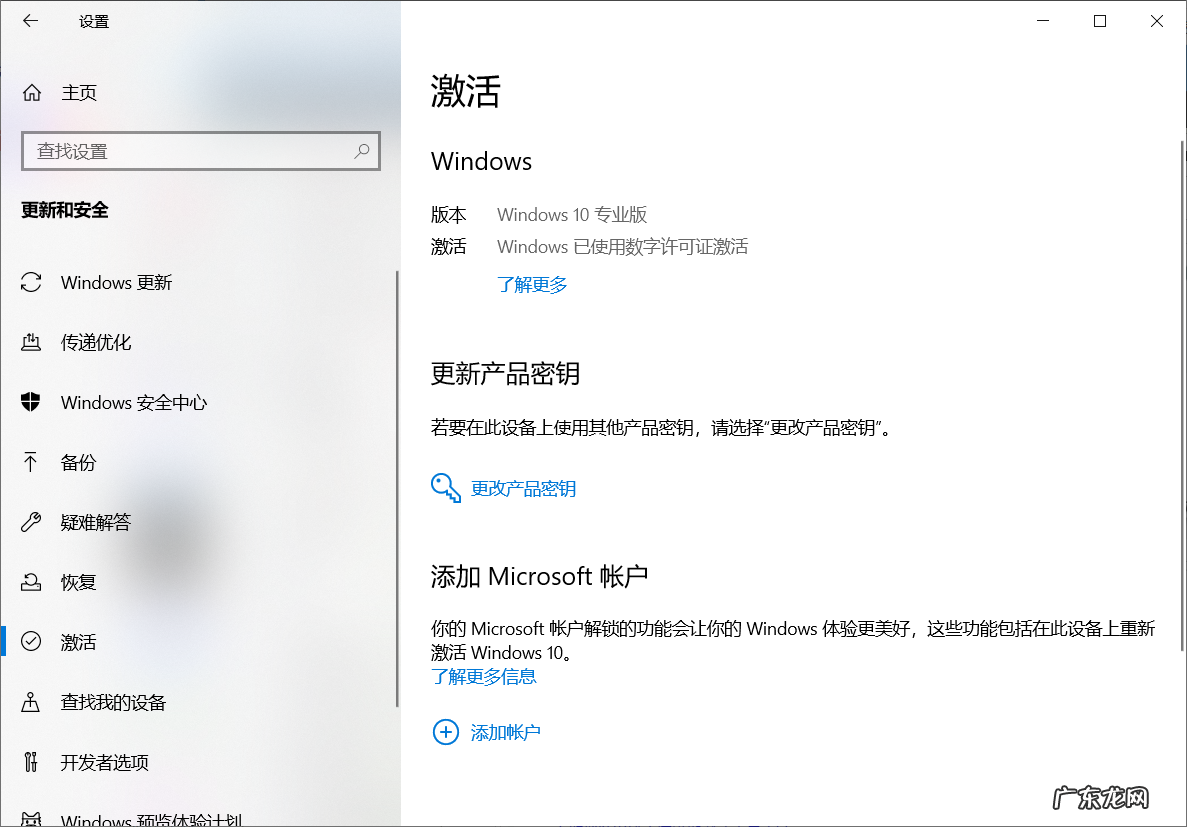
Task: Select the 恢复 sidebar icon
Action: 30,582
